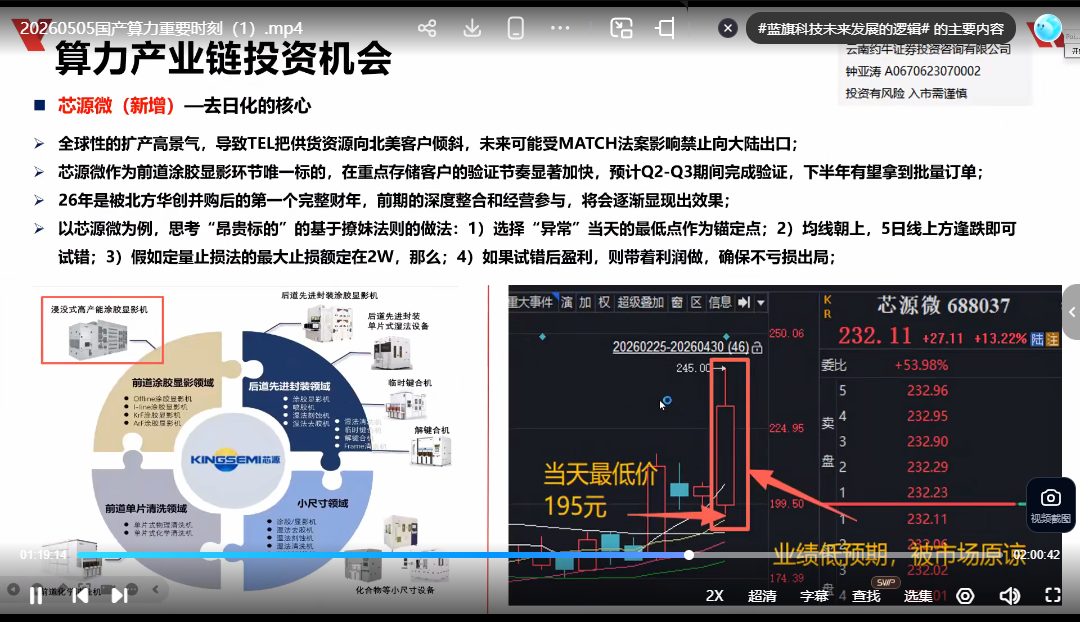Open the 查找 search-in-video feature

[866, 596]
